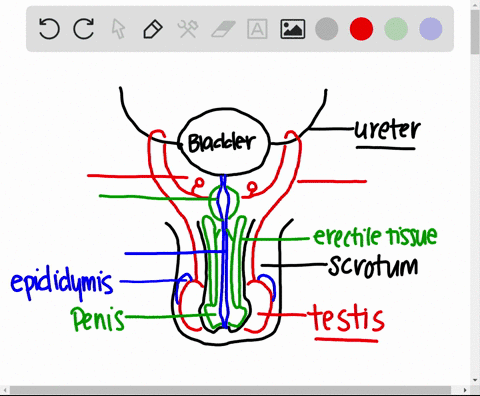Viewport: 480px width, 396px height.
Task: Select the pen drawing tool
Action: click(153, 29)
